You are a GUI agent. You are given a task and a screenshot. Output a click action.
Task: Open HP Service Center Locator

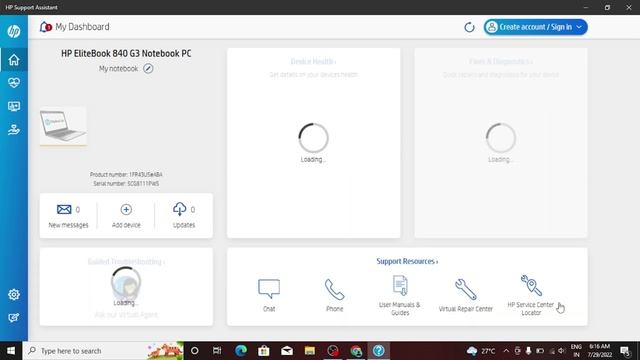531,295
